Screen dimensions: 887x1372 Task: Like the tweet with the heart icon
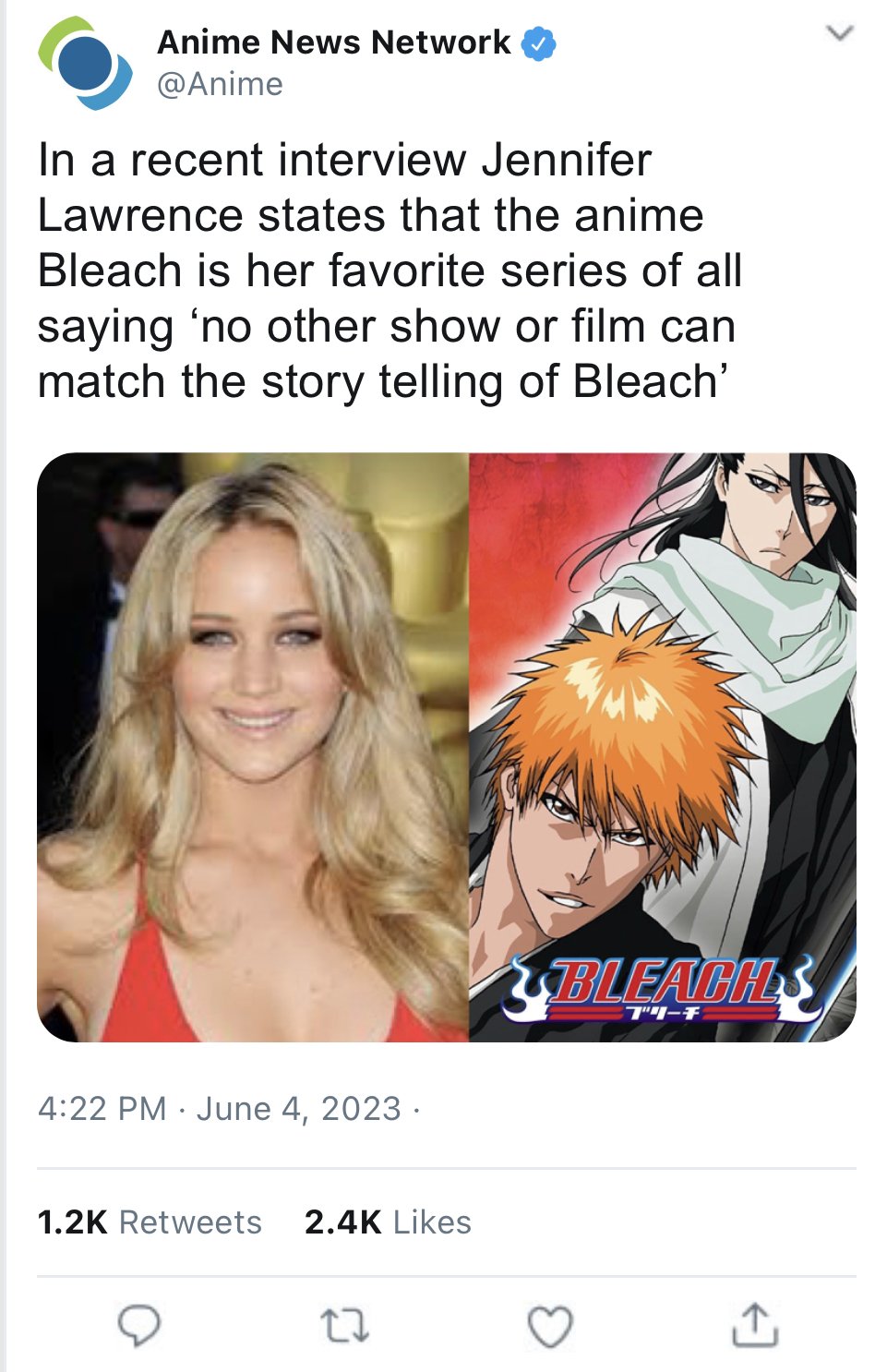coord(550,1327)
